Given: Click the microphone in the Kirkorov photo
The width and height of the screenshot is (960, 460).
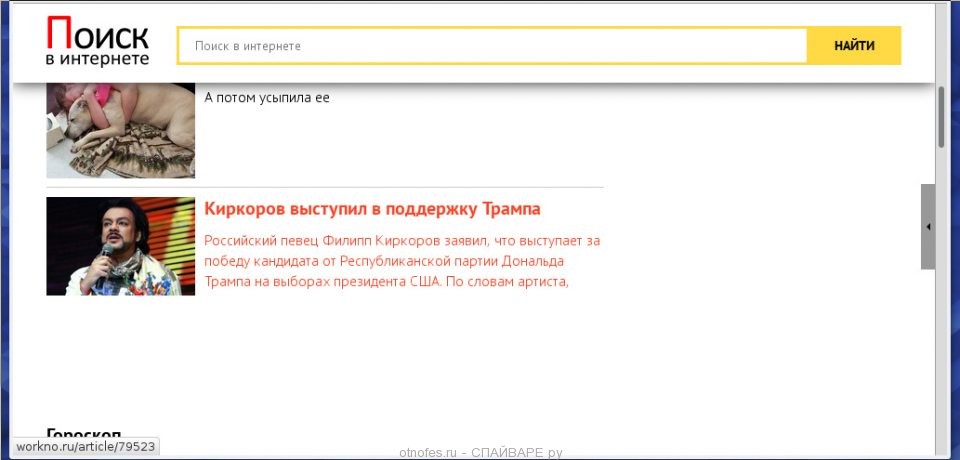Looking at the screenshot, I should [x=107, y=251].
